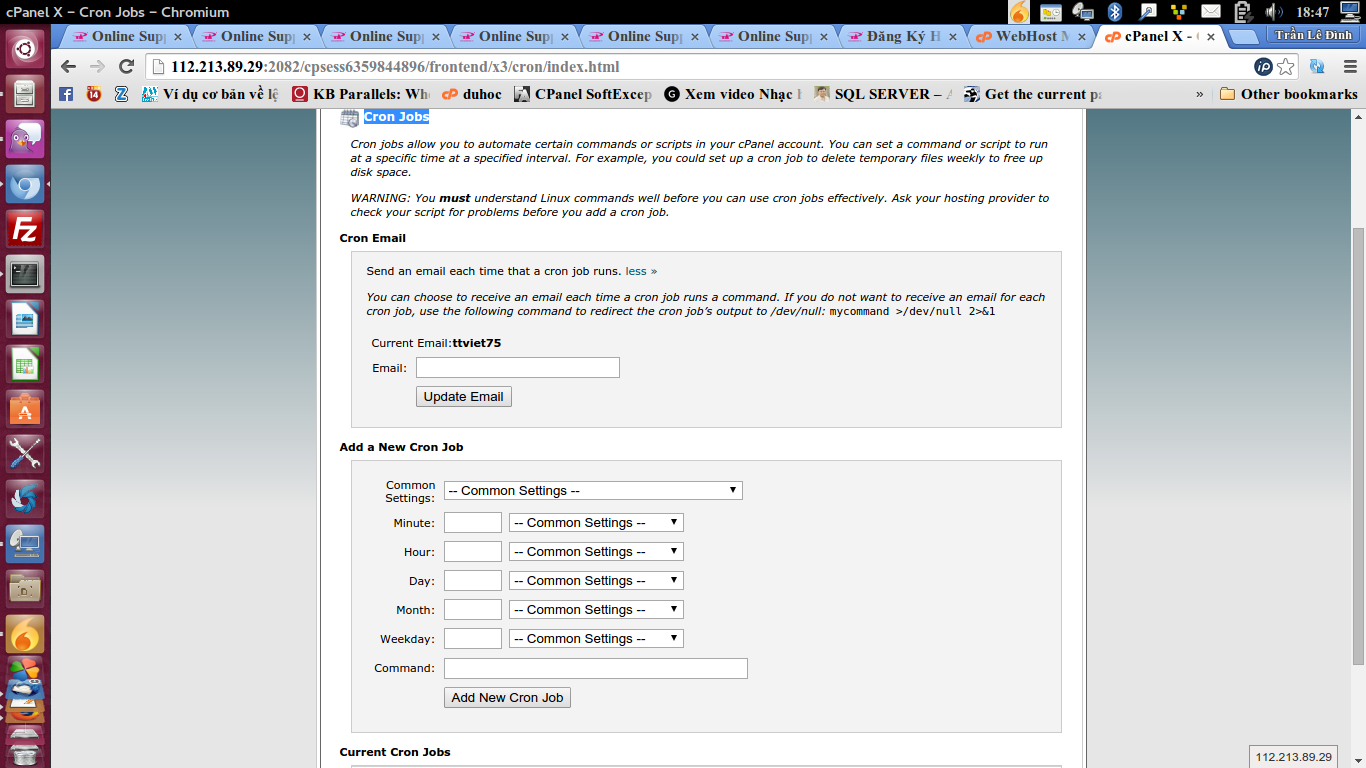Image resolution: width=1366 pixels, height=768 pixels.
Task: Open the battery indicator in top panel
Action: click(1243, 12)
